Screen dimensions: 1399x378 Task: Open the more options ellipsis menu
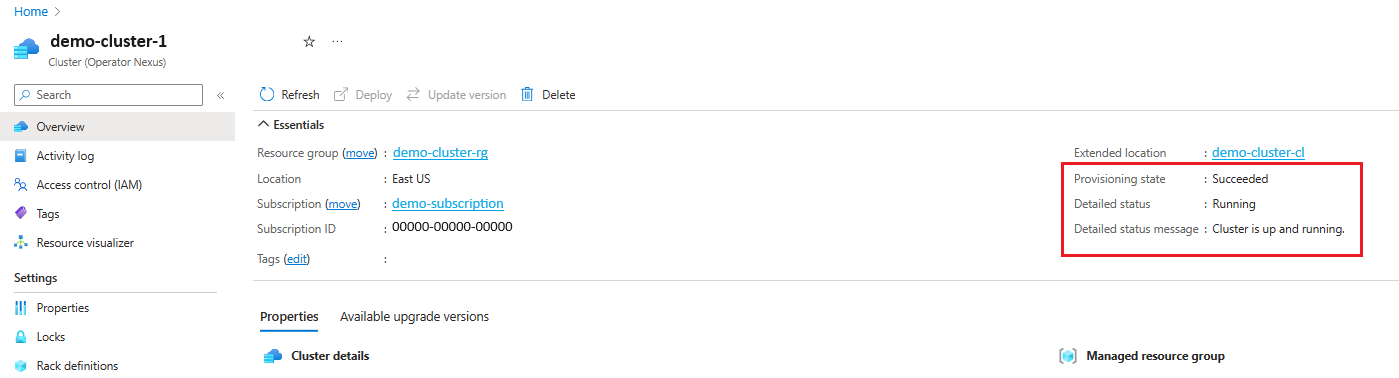tap(337, 42)
